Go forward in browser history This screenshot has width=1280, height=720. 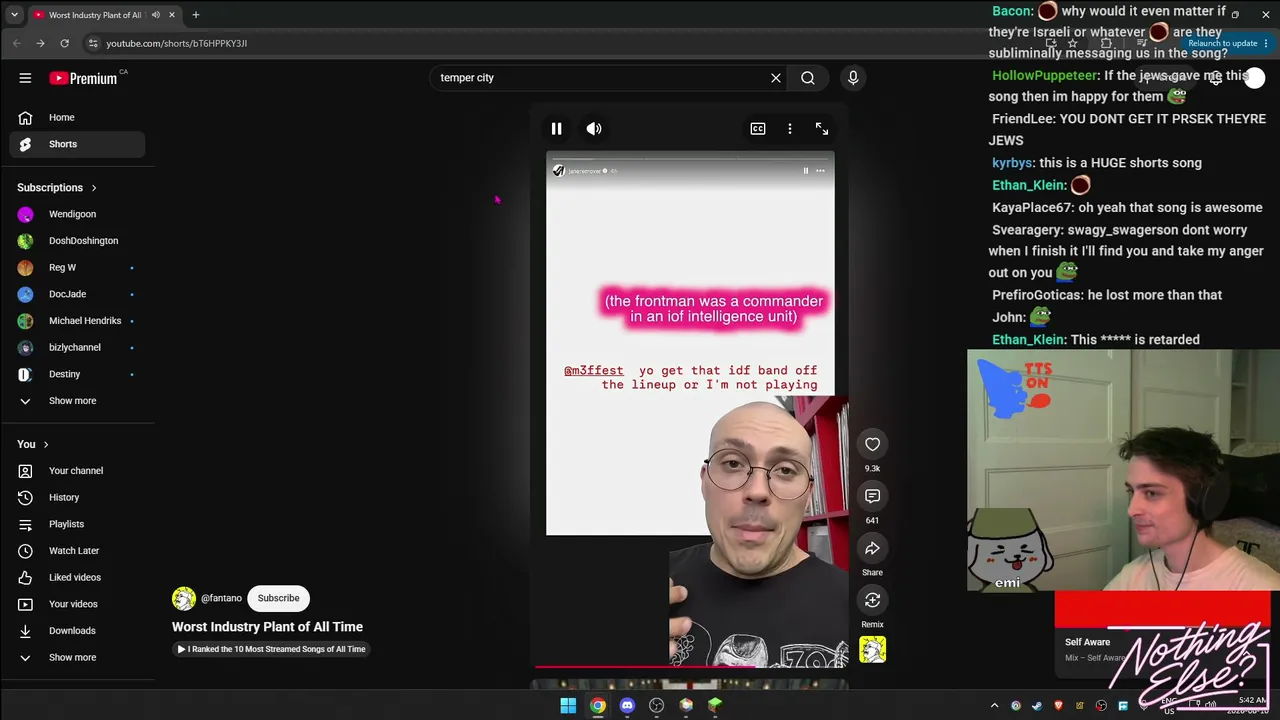point(40,43)
